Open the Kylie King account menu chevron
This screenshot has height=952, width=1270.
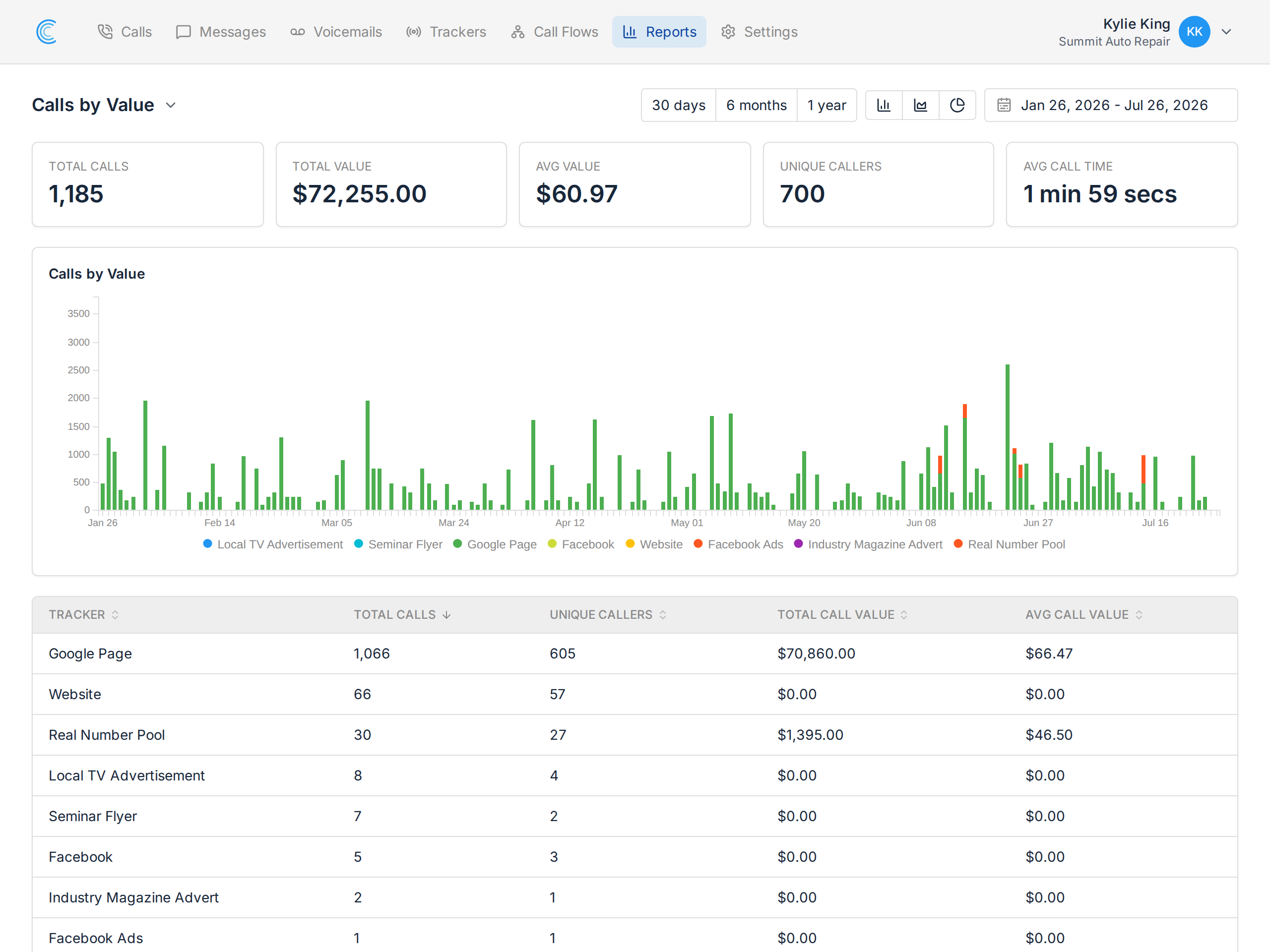[x=1226, y=32]
